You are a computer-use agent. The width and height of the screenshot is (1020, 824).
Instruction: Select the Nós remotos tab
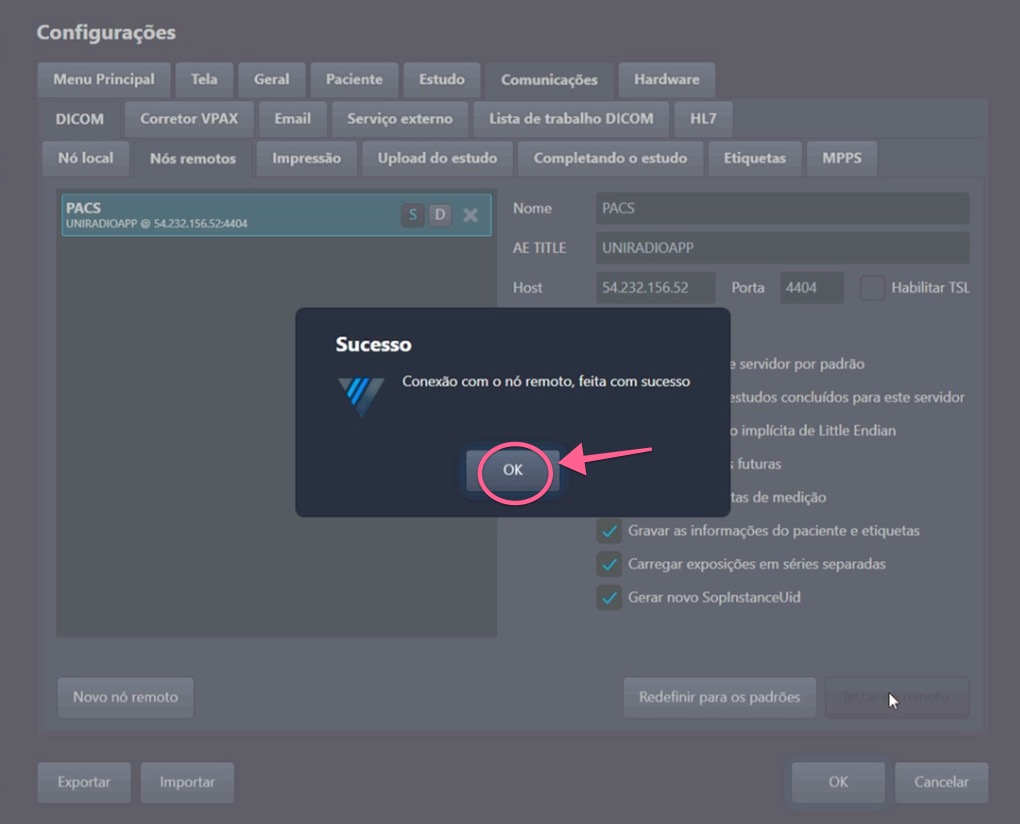(193, 159)
